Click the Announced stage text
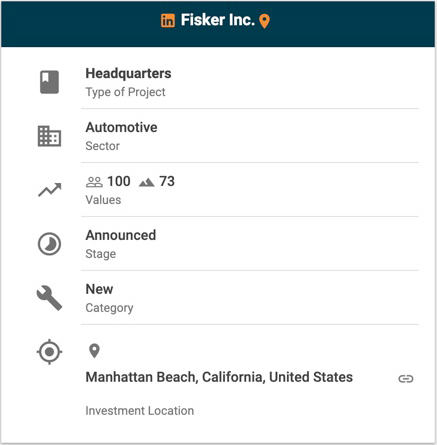Image resolution: width=437 pixels, height=445 pixels. tap(121, 235)
